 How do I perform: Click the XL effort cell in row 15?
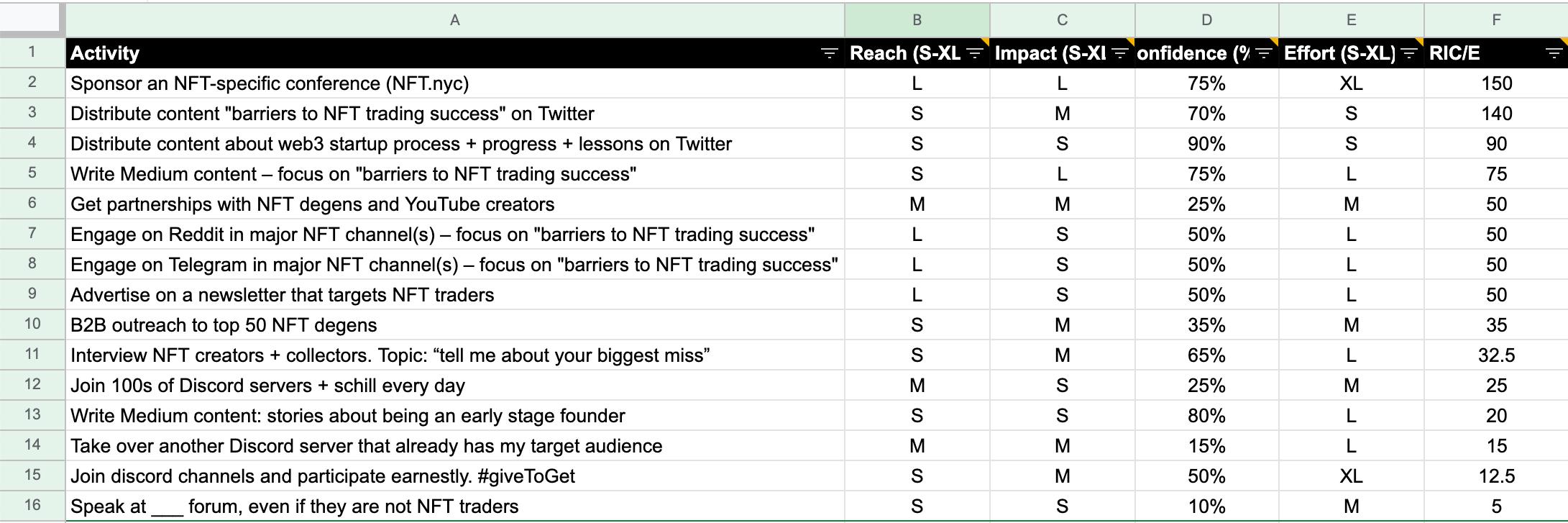click(1351, 476)
